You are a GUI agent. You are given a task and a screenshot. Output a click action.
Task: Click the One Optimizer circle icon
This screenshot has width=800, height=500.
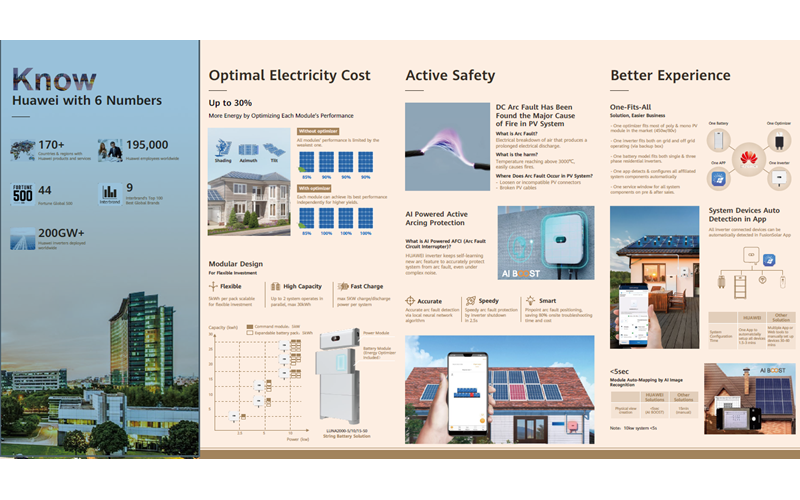pyautogui.click(x=779, y=140)
